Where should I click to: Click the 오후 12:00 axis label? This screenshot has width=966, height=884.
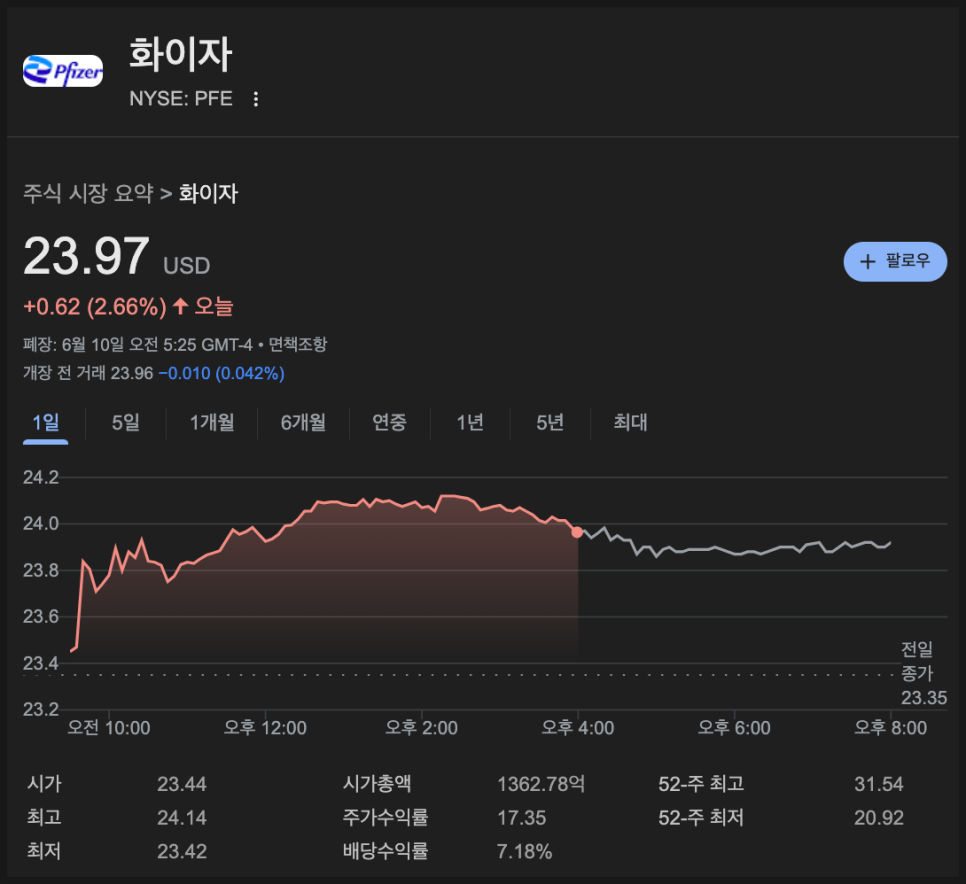coord(265,728)
